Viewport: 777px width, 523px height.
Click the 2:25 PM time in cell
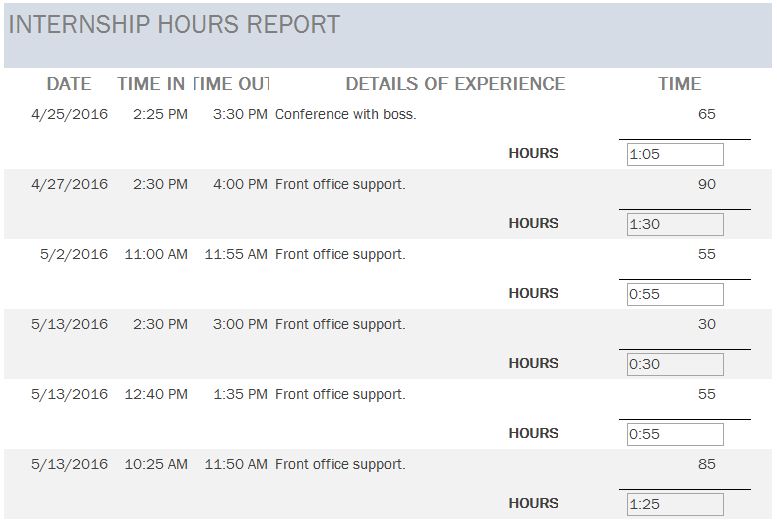[x=160, y=114]
